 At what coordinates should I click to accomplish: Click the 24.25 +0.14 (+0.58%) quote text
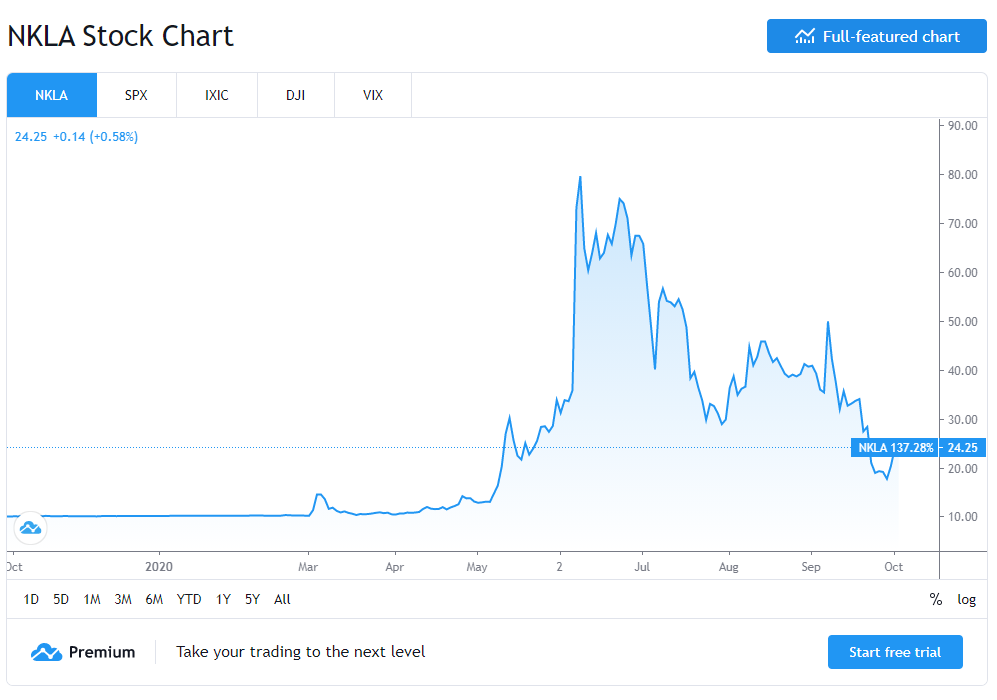click(x=76, y=137)
